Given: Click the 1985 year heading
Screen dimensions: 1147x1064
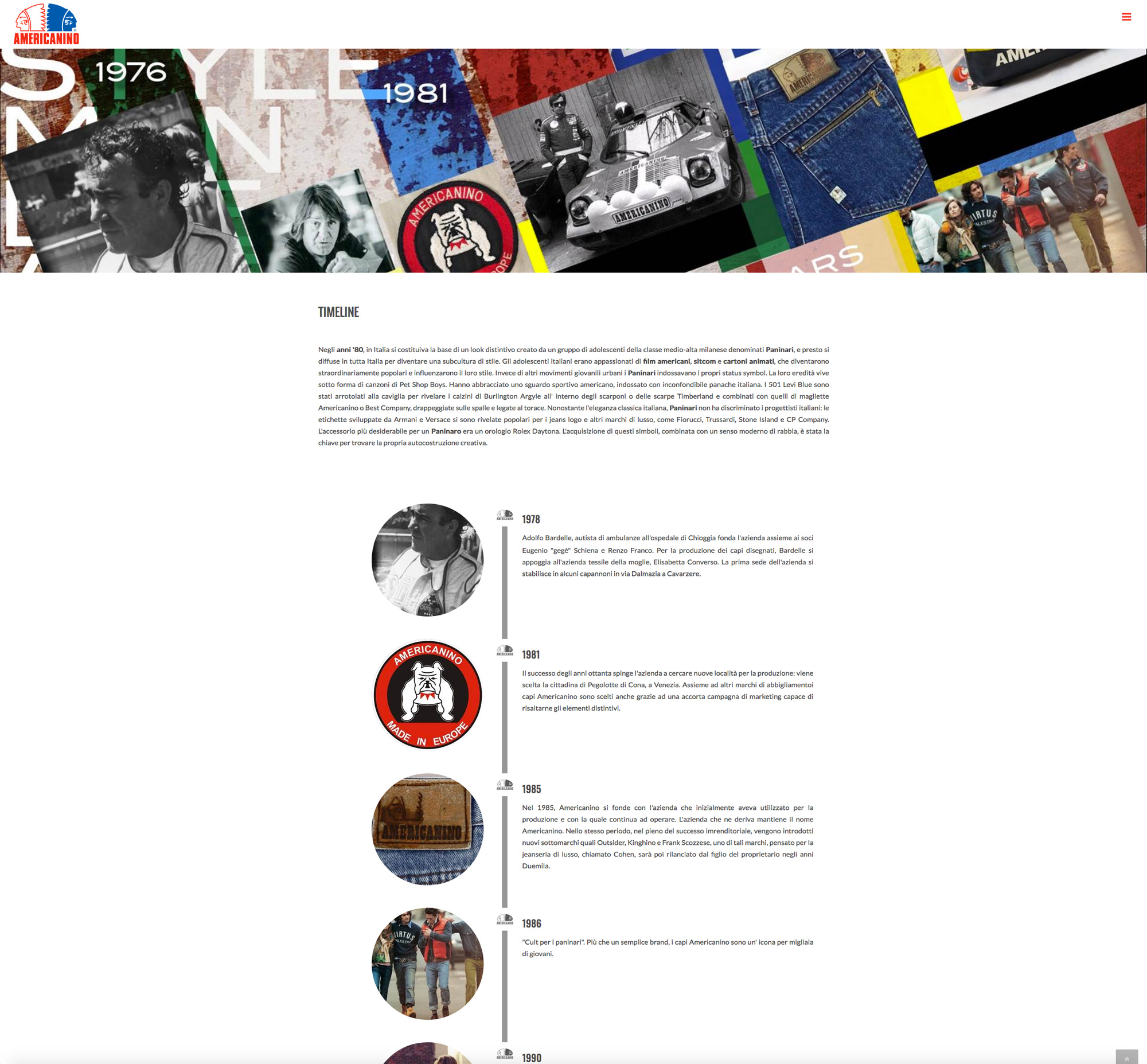Looking at the screenshot, I should 532,789.
